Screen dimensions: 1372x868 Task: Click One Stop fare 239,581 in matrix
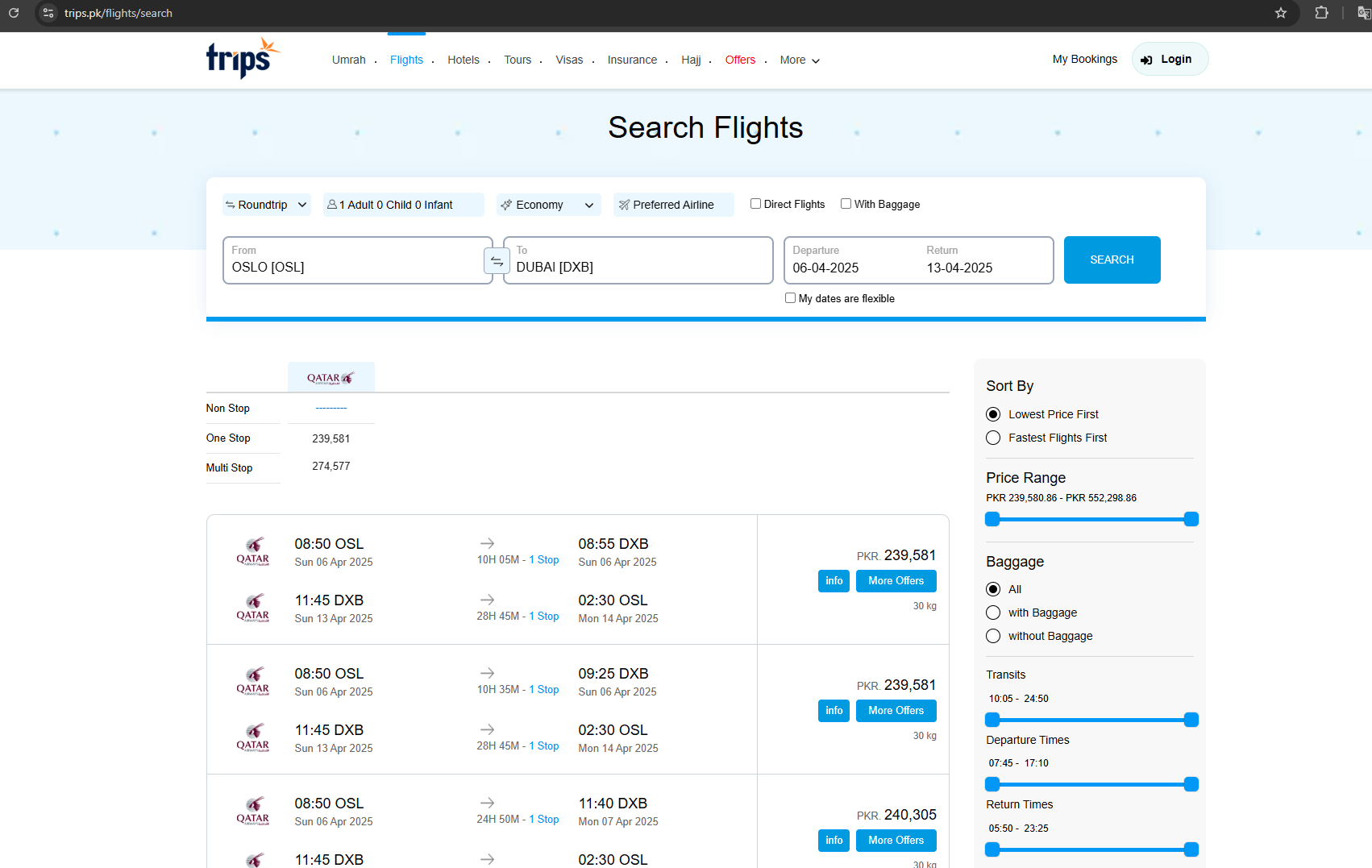click(x=331, y=438)
